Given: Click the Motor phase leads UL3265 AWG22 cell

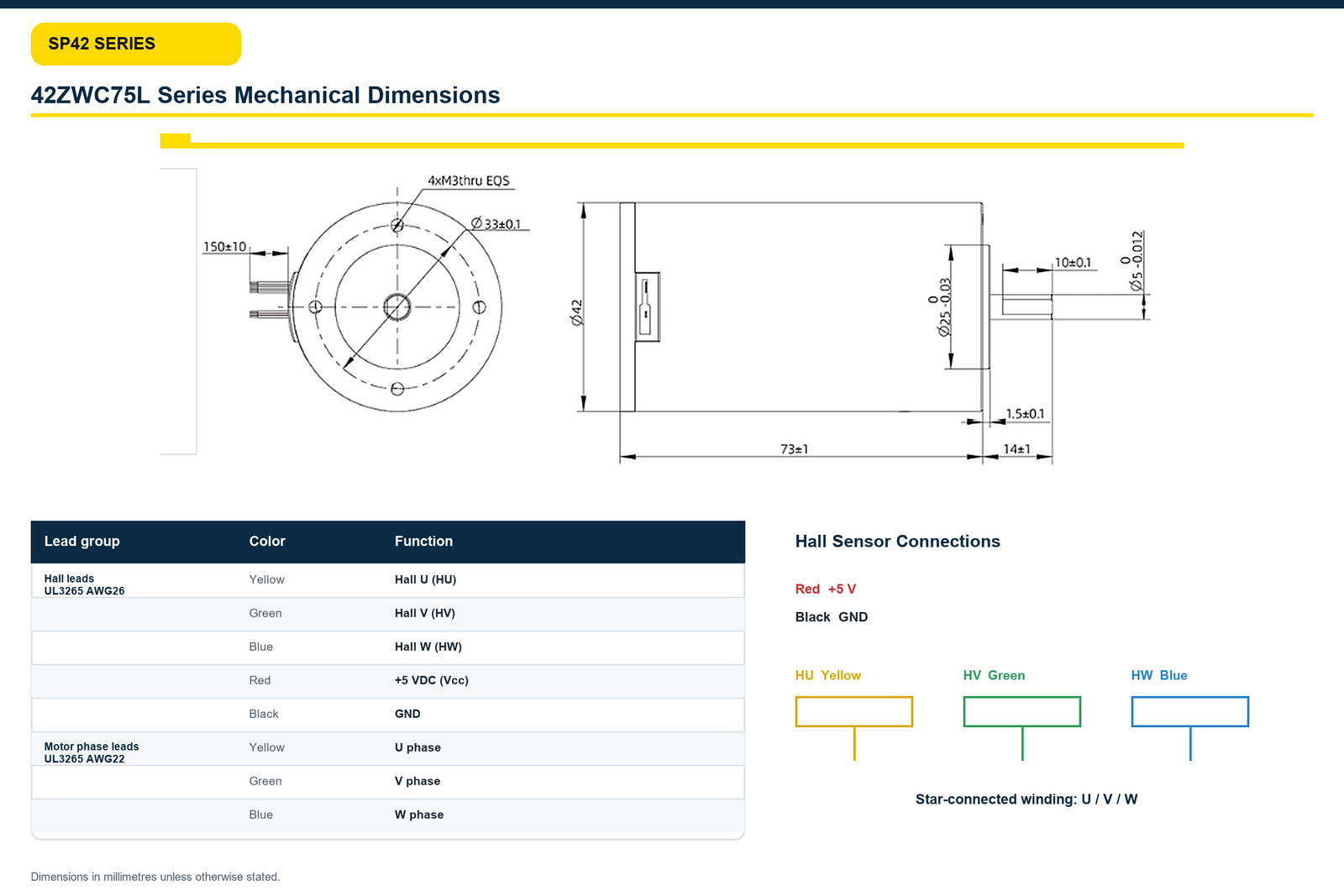Looking at the screenshot, I should pyautogui.click(x=91, y=752).
